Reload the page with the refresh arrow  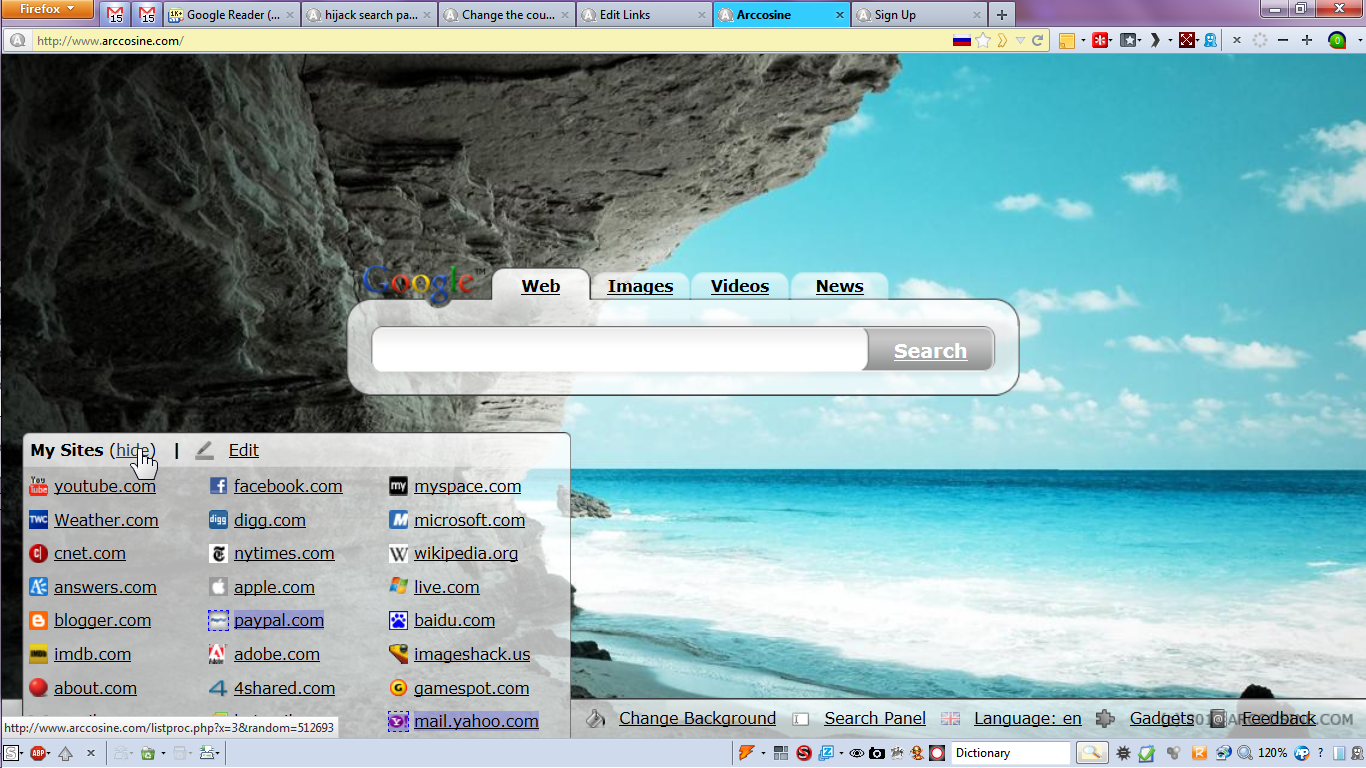click(1038, 41)
